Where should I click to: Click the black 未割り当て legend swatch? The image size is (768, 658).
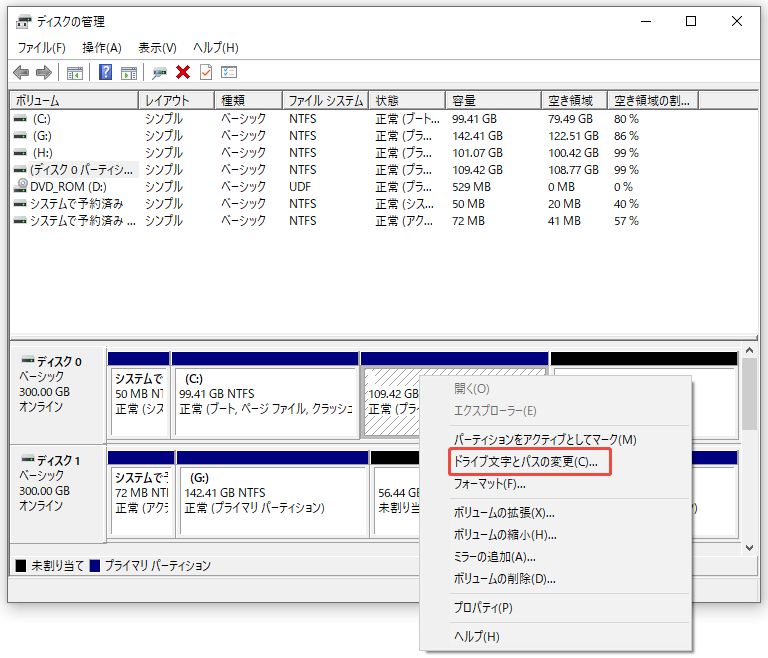(x=21, y=566)
